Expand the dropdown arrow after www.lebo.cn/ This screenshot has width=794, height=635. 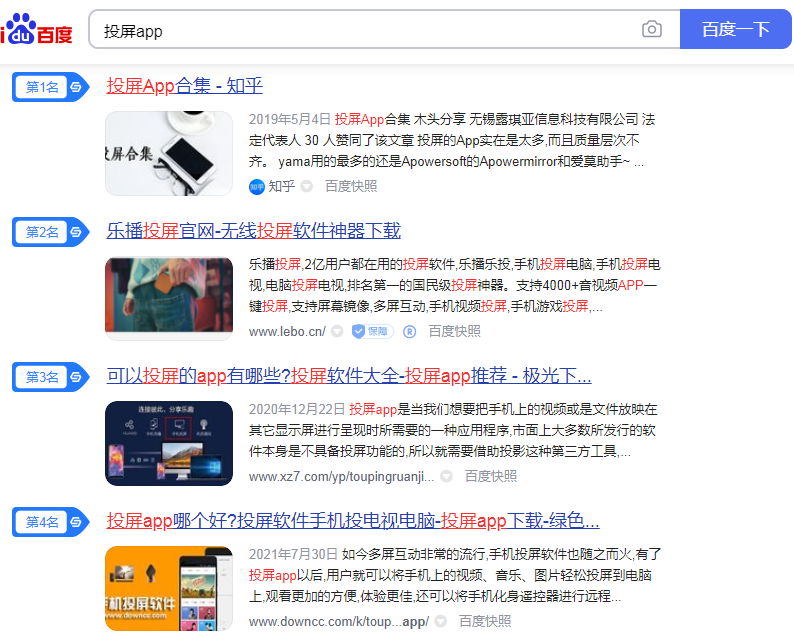coord(337,331)
